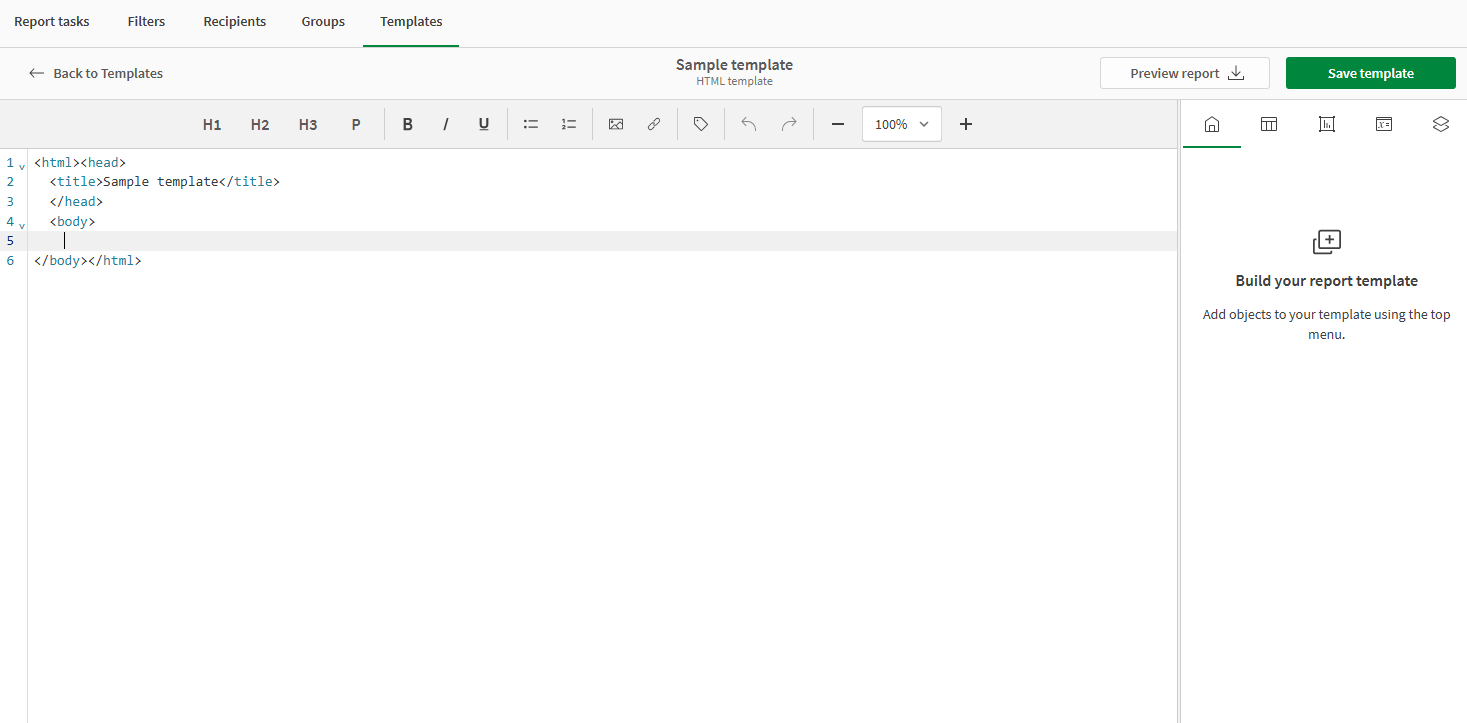The height and width of the screenshot is (723, 1467).
Task: Insert an image using the toolbar
Action: click(616, 123)
